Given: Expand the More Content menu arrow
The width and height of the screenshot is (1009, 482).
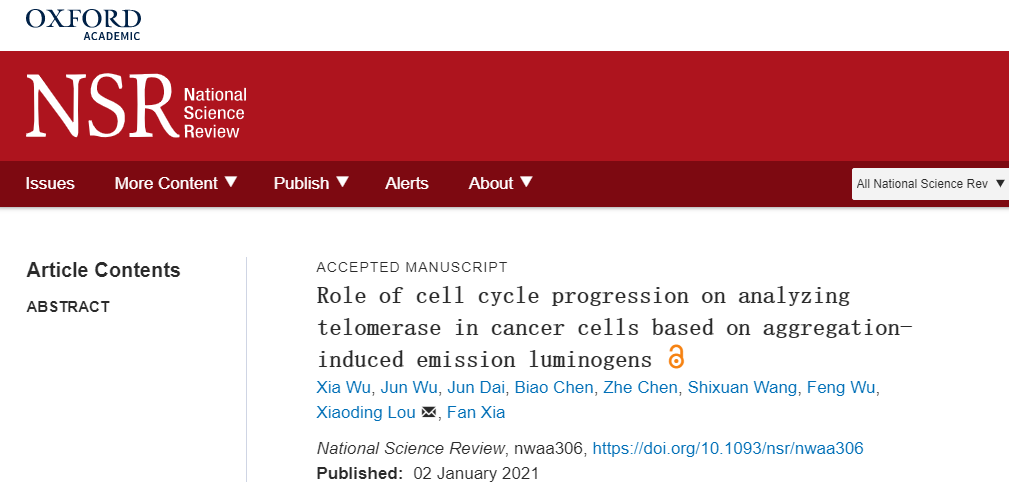Looking at the screenshot, I should coord(231,183).
